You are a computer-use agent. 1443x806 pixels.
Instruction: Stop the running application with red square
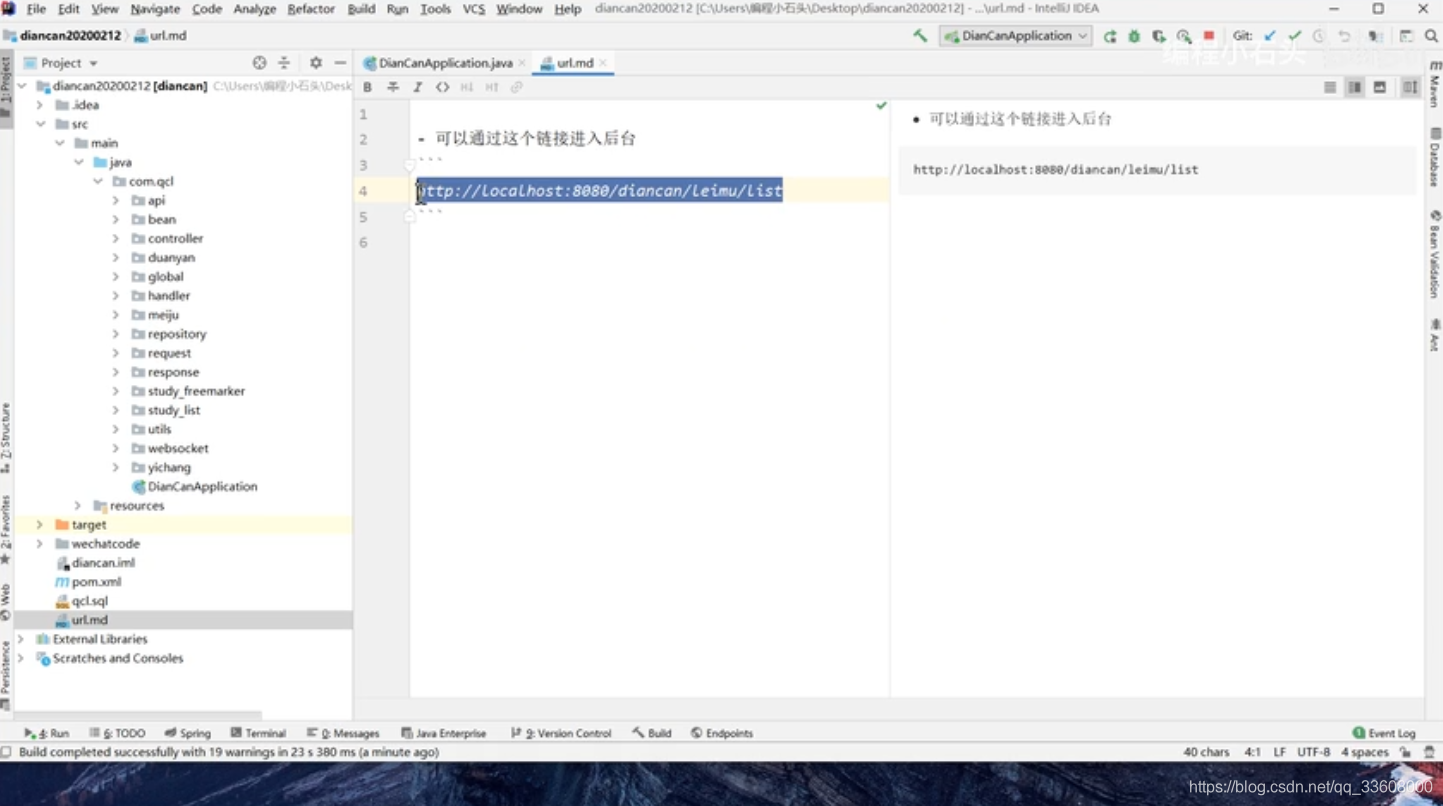click(1209, 36)
